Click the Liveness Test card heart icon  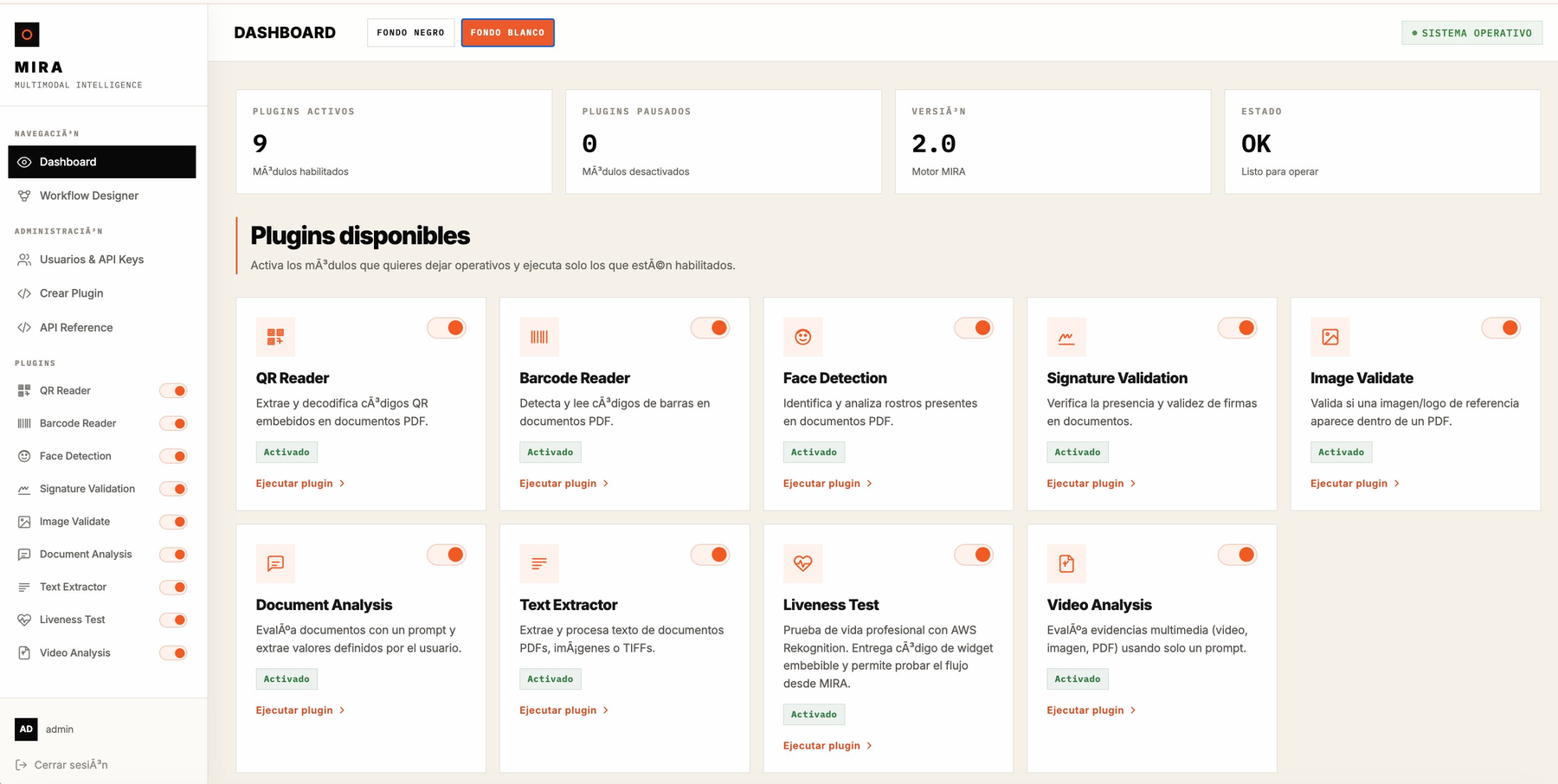click(803, 563)
